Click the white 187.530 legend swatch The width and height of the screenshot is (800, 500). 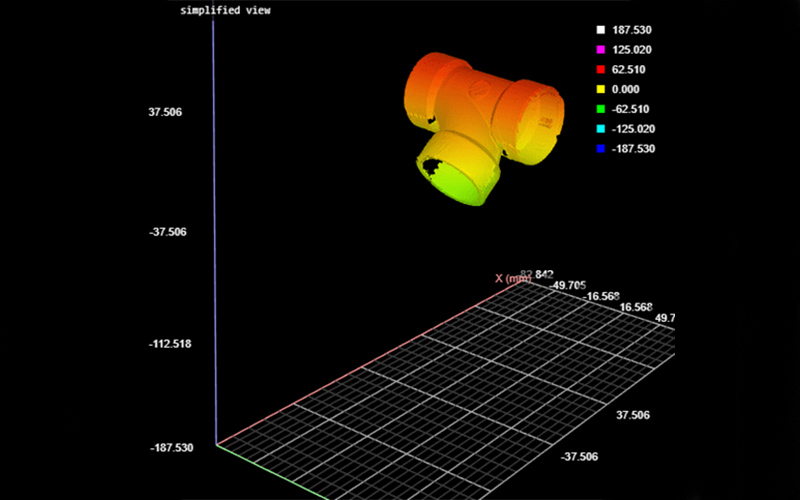point(600,30)
